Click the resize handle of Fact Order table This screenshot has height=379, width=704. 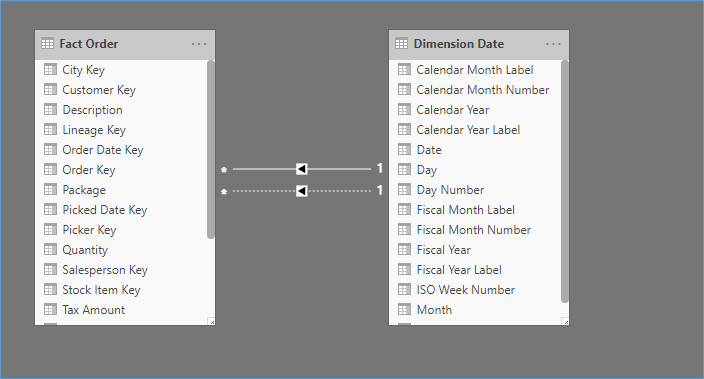pos(211,322)
